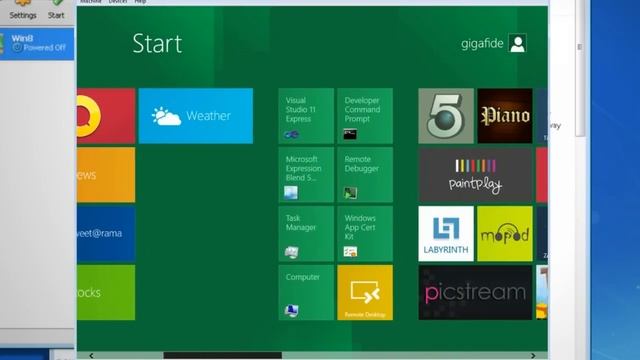
Task: Click the VirtualBox Settings toolbar button
Action: 23,10
